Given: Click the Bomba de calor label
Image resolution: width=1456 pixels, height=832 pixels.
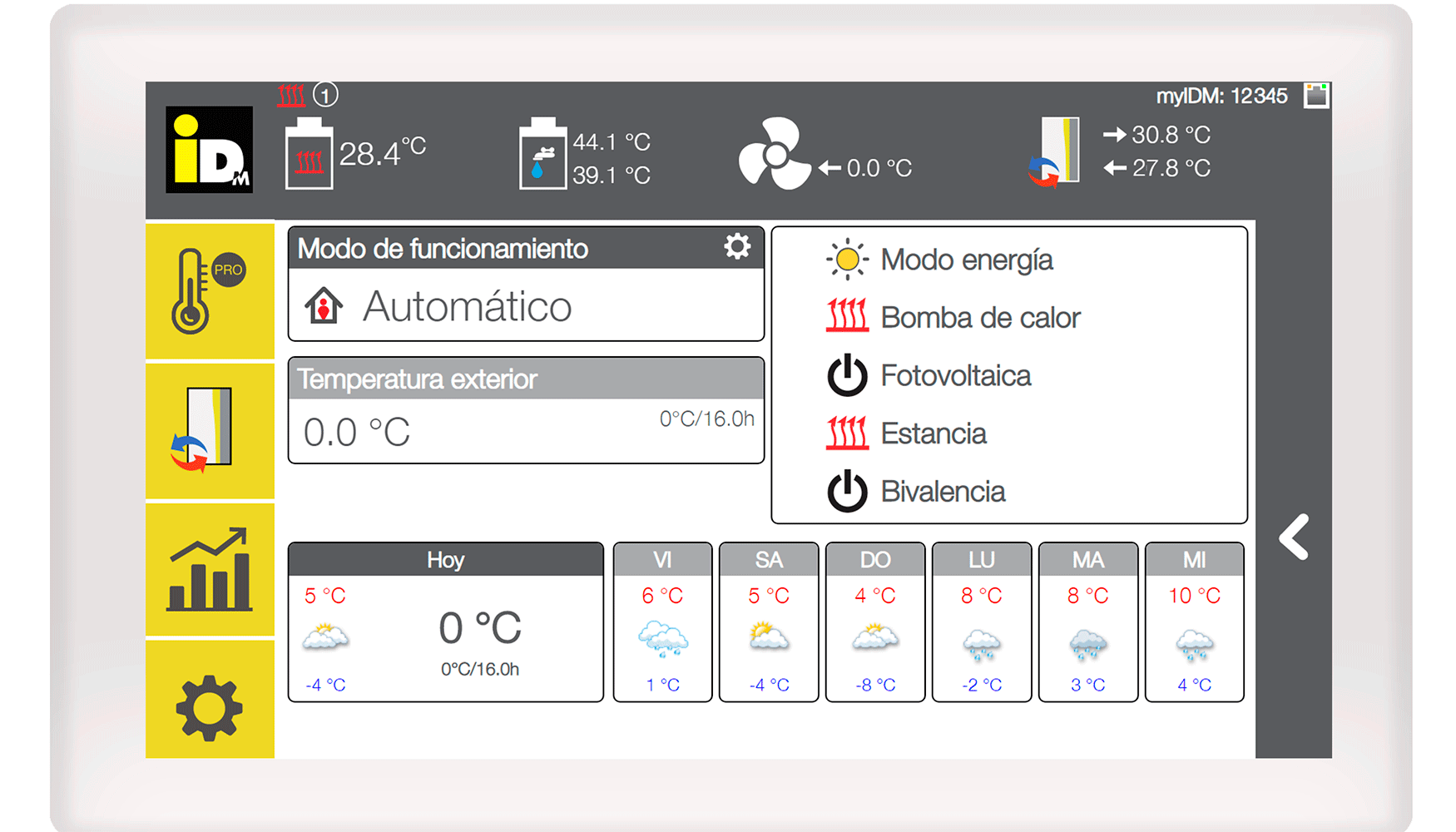Looking at the screenshot, I should pos(980,317).
